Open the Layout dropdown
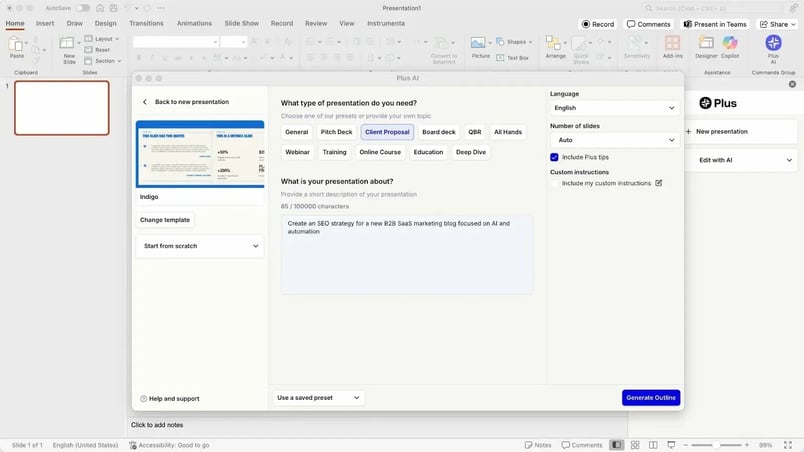 pyautogui.click(x=102, y=38)
